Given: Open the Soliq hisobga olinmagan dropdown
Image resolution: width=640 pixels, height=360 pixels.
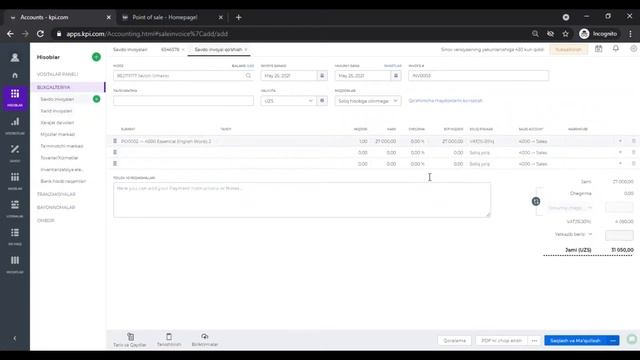Looking at the screenshot, I should pyautogui.click(x=368, y=101).
